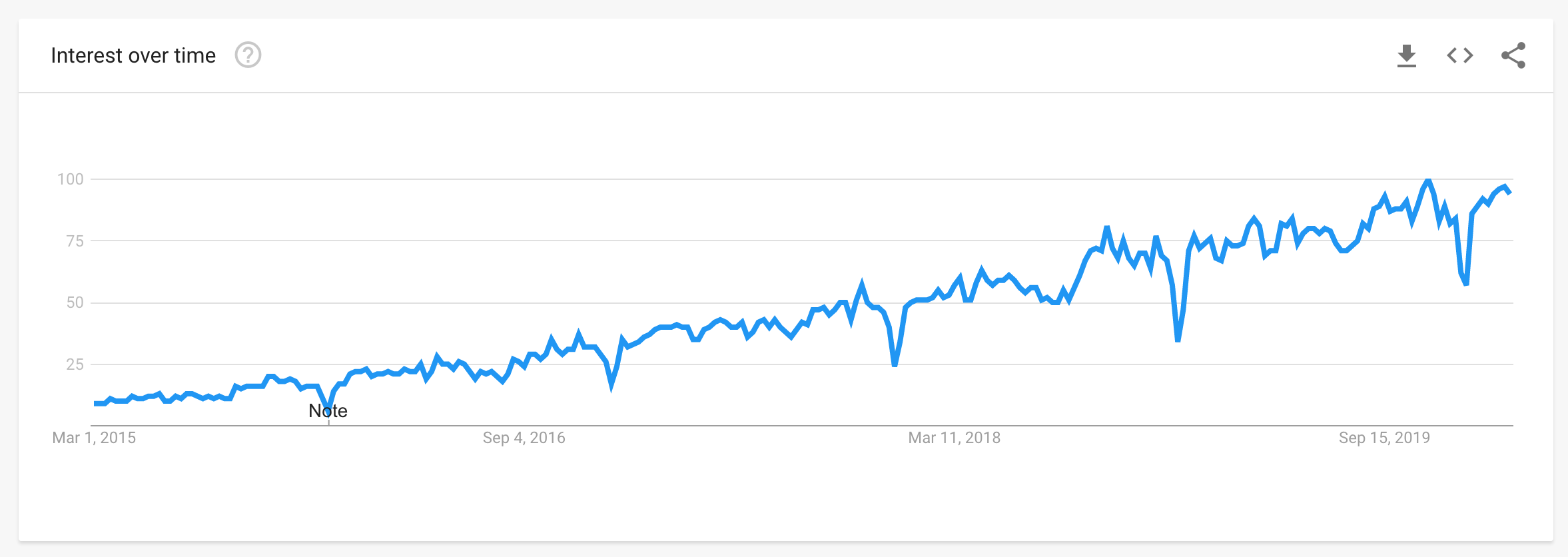The width and height of the screenshot is (1568, 557).
Task: Click the deep dip before Mar 11, 2018
Action: (895, 364)
